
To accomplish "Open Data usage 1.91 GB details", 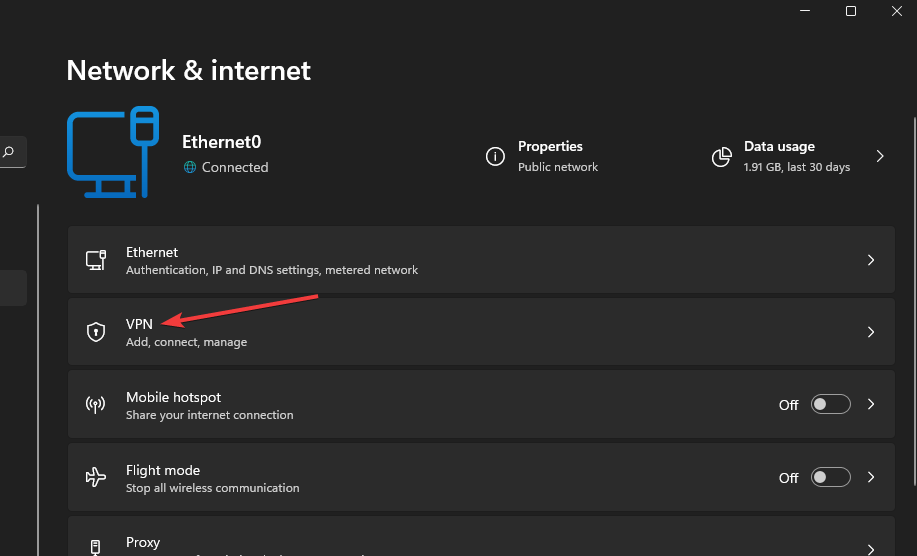I will coord(799,156).
